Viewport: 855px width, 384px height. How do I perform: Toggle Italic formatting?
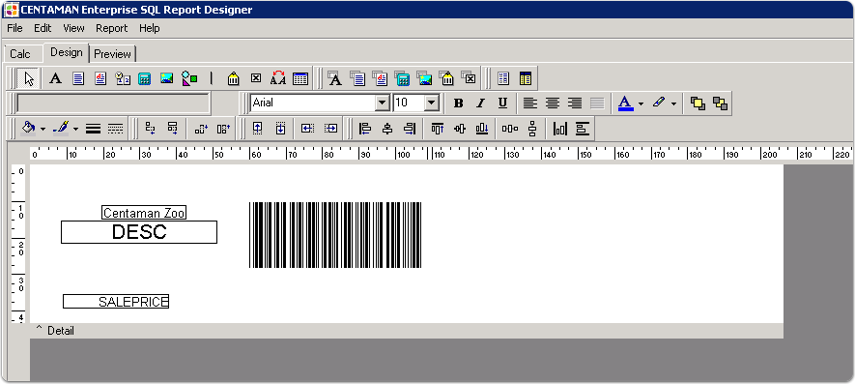(480, 103)
